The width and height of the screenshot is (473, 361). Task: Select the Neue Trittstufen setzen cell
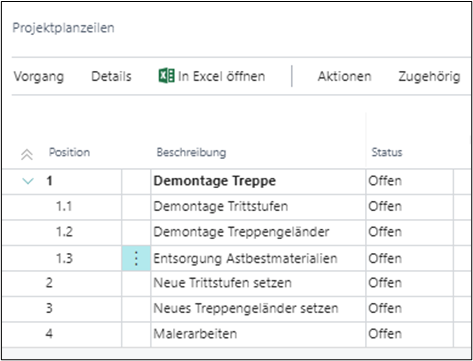click(258, 283)
